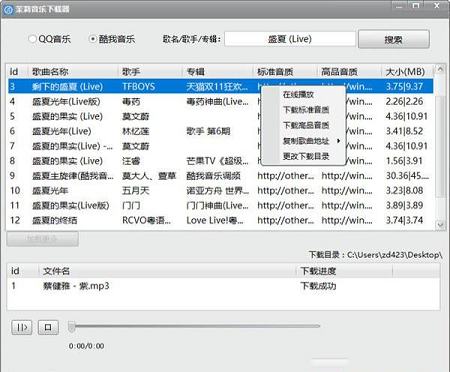The image size is (450, 372).
Task: Select the QQ音乐 radio button
Action: coord(33,39)
